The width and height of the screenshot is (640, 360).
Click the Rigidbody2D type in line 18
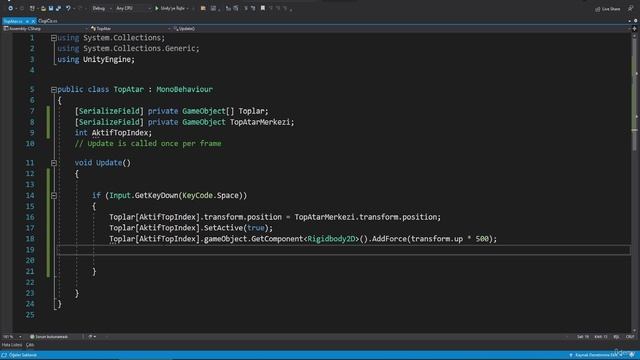(x=331, y=239)
